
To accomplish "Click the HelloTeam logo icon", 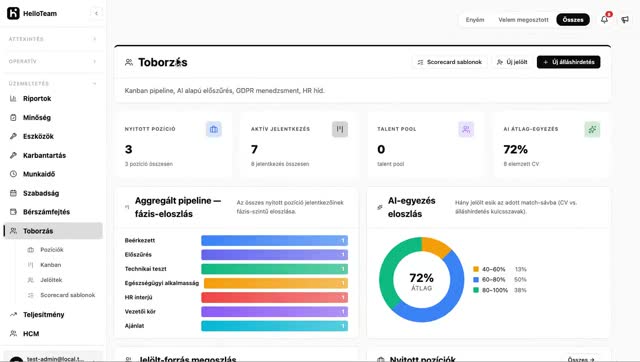I will click(x=13, y=13).
